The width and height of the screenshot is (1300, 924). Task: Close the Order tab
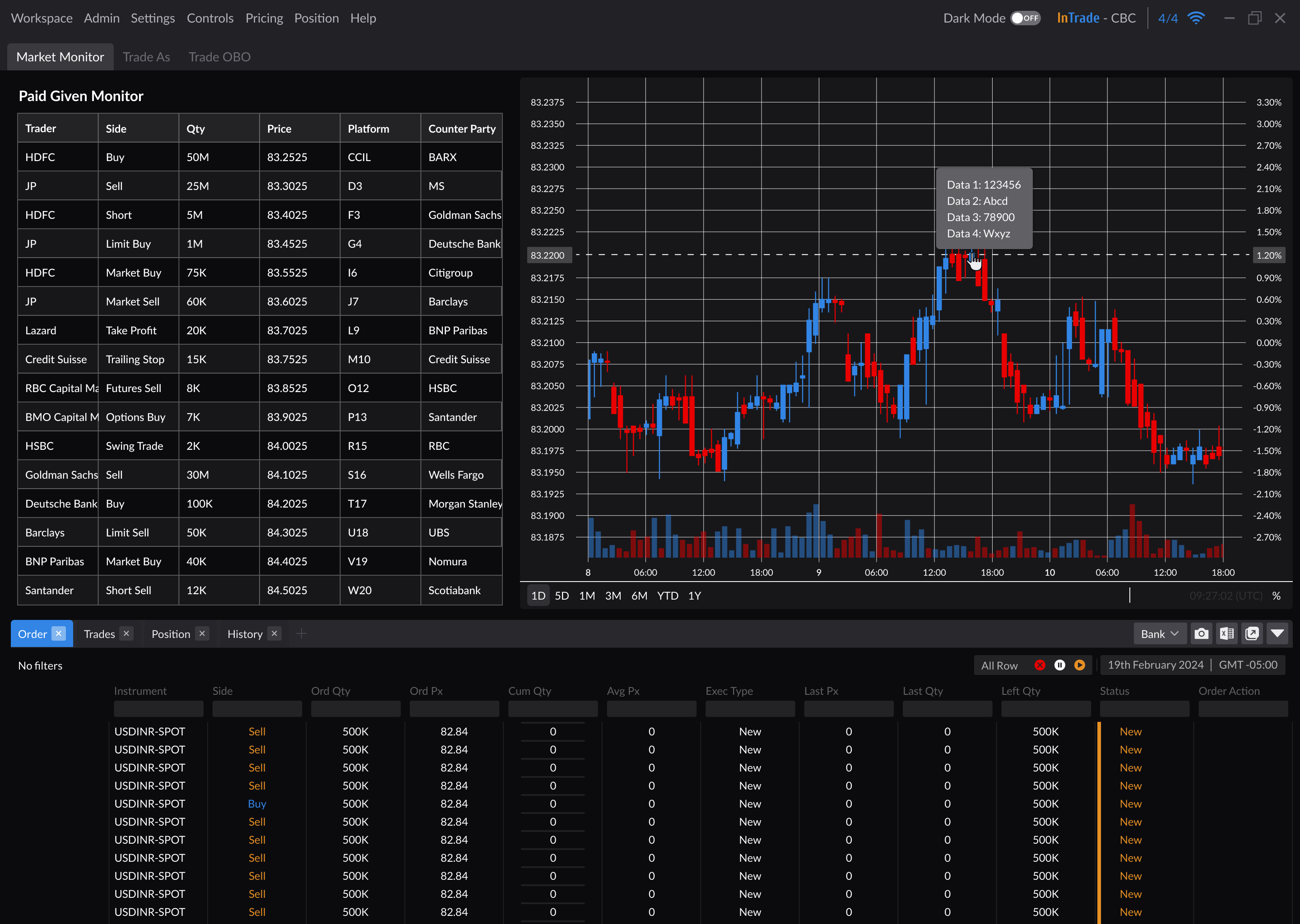point(59,633)
